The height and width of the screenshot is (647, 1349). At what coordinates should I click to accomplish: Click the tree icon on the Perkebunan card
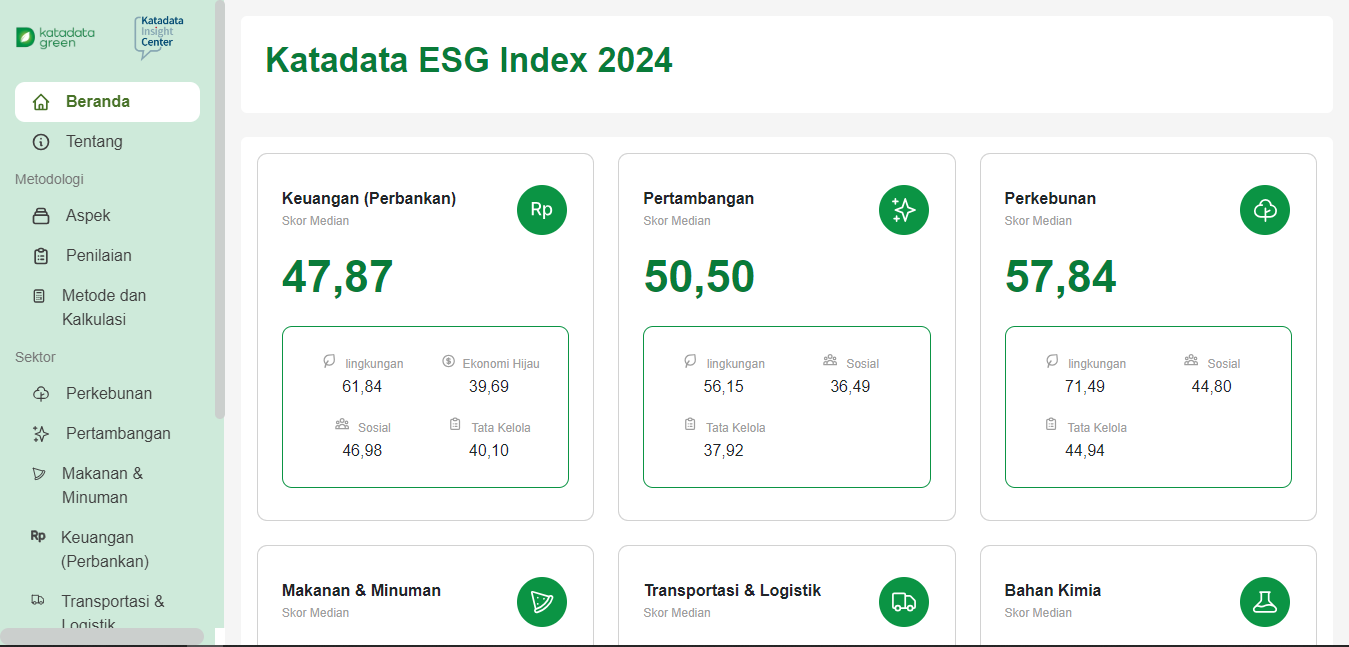pos(1265,210)
